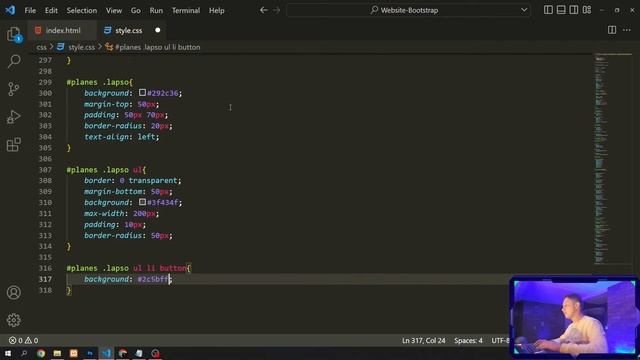Open the editor More Actions ellipsis
The image size is (640, 360).
627,30
